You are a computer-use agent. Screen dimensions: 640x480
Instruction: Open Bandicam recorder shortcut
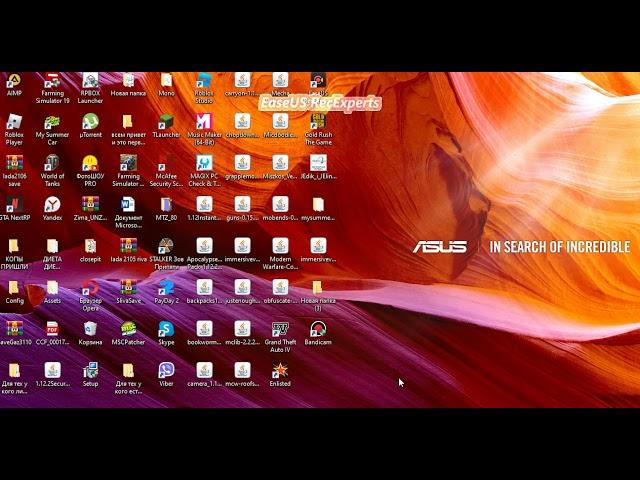click(x=318, y=333)
